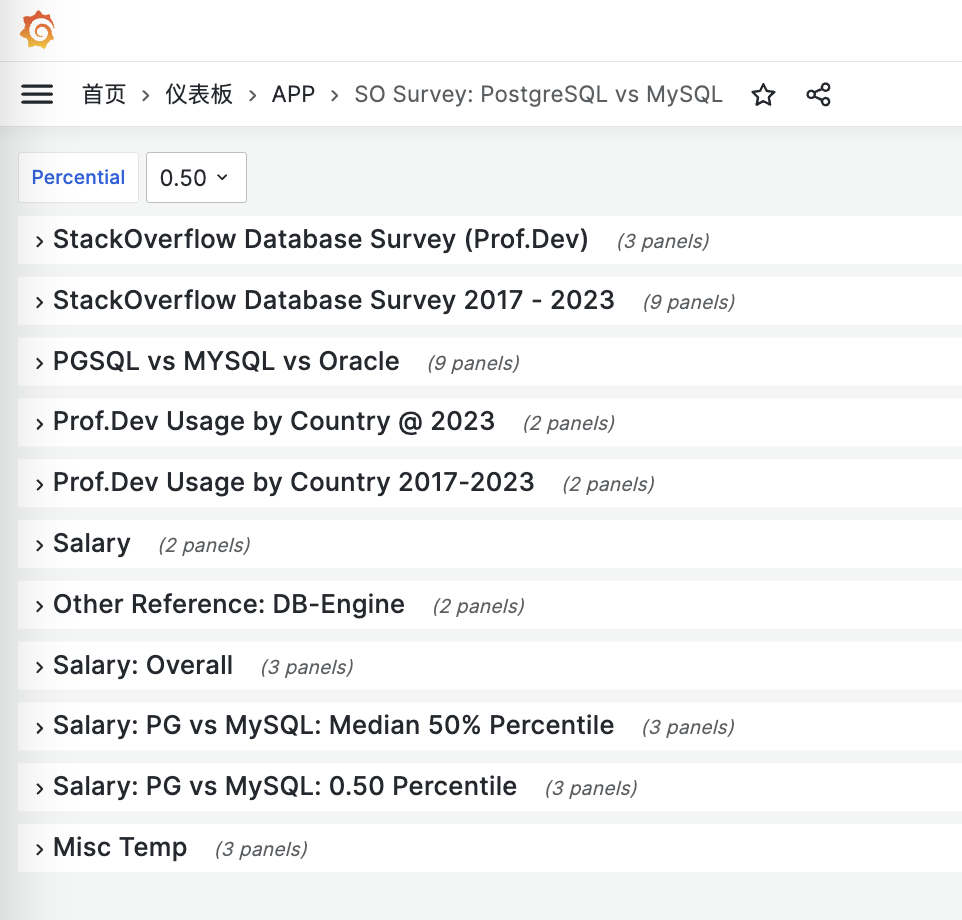Click the share dashboard icon
This screenshot has width=962, height=920.
(x=818, y=95)
